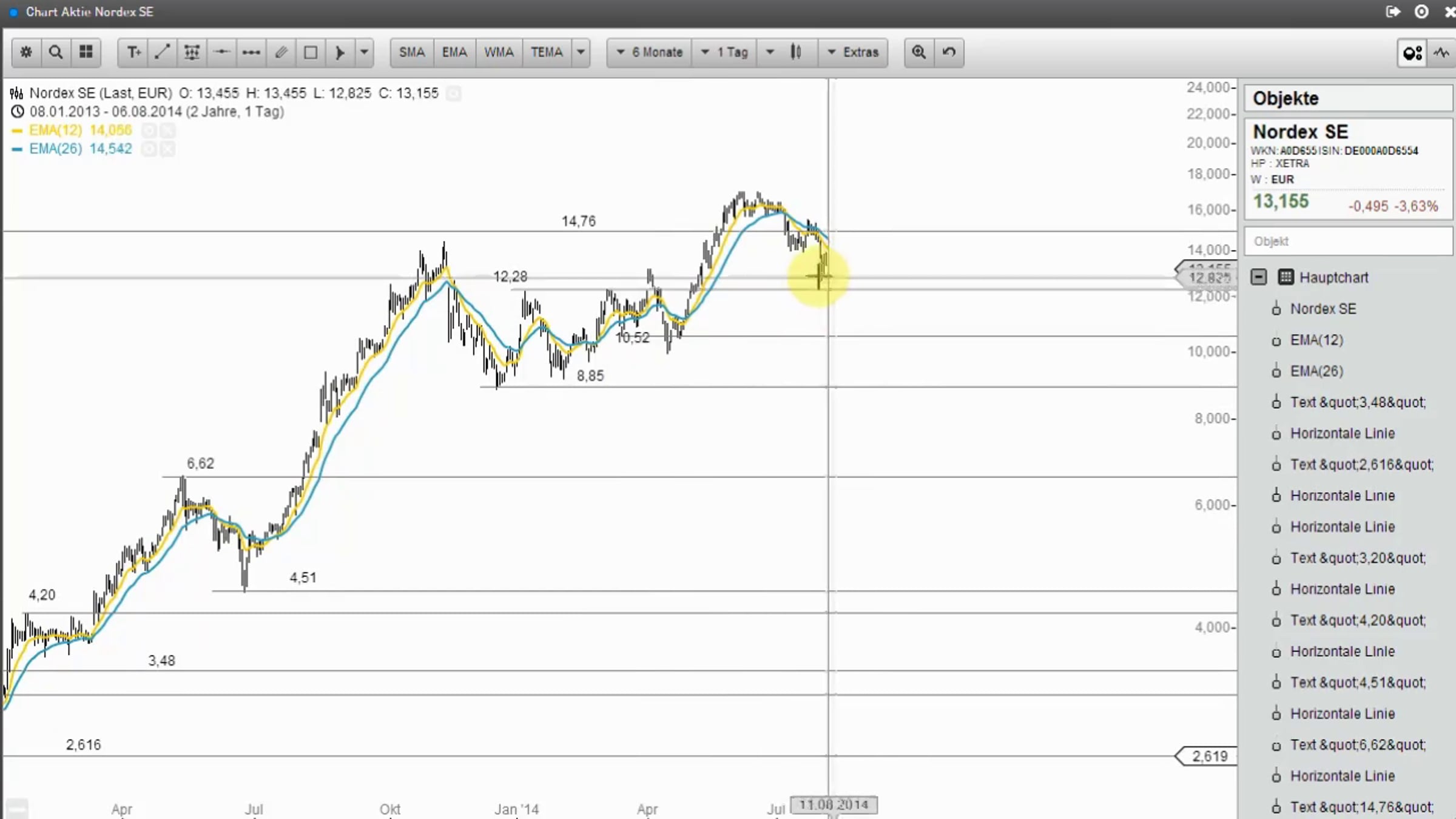This screenshot has width=1456, height=819.
Task: Open chart settings gear in toolbar
Action: coord(26,52)
